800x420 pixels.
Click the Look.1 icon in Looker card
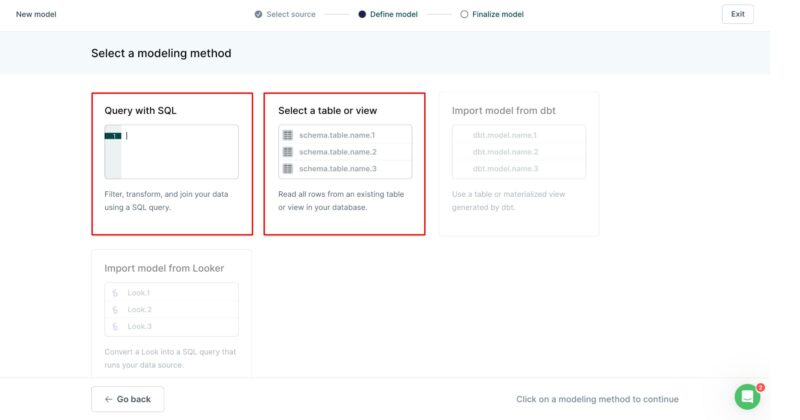(x=116, y=293)
